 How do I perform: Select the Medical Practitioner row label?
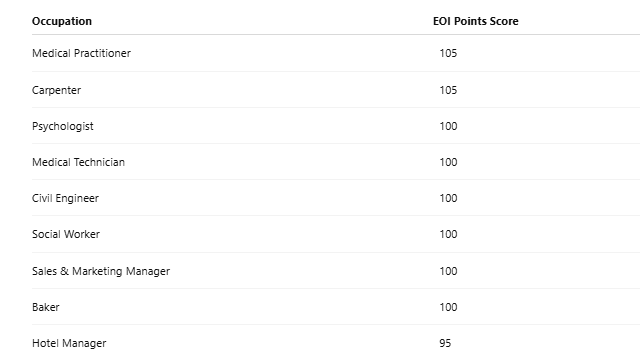pyautogui.click(x=81, y=53)
